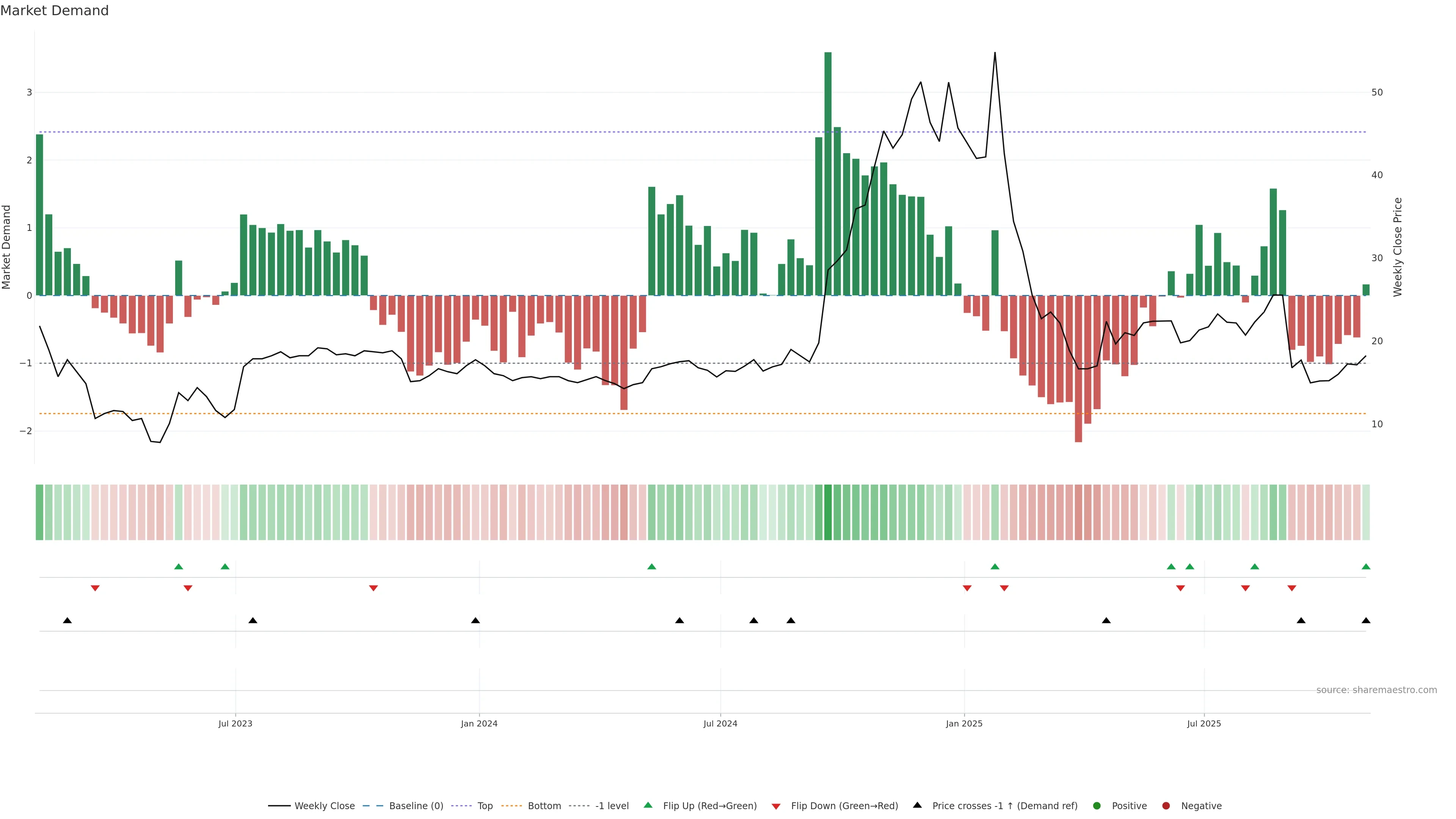Click the Jan 2025 axis label
Viewport: 1456px width, 819px height.
[964, 723]
